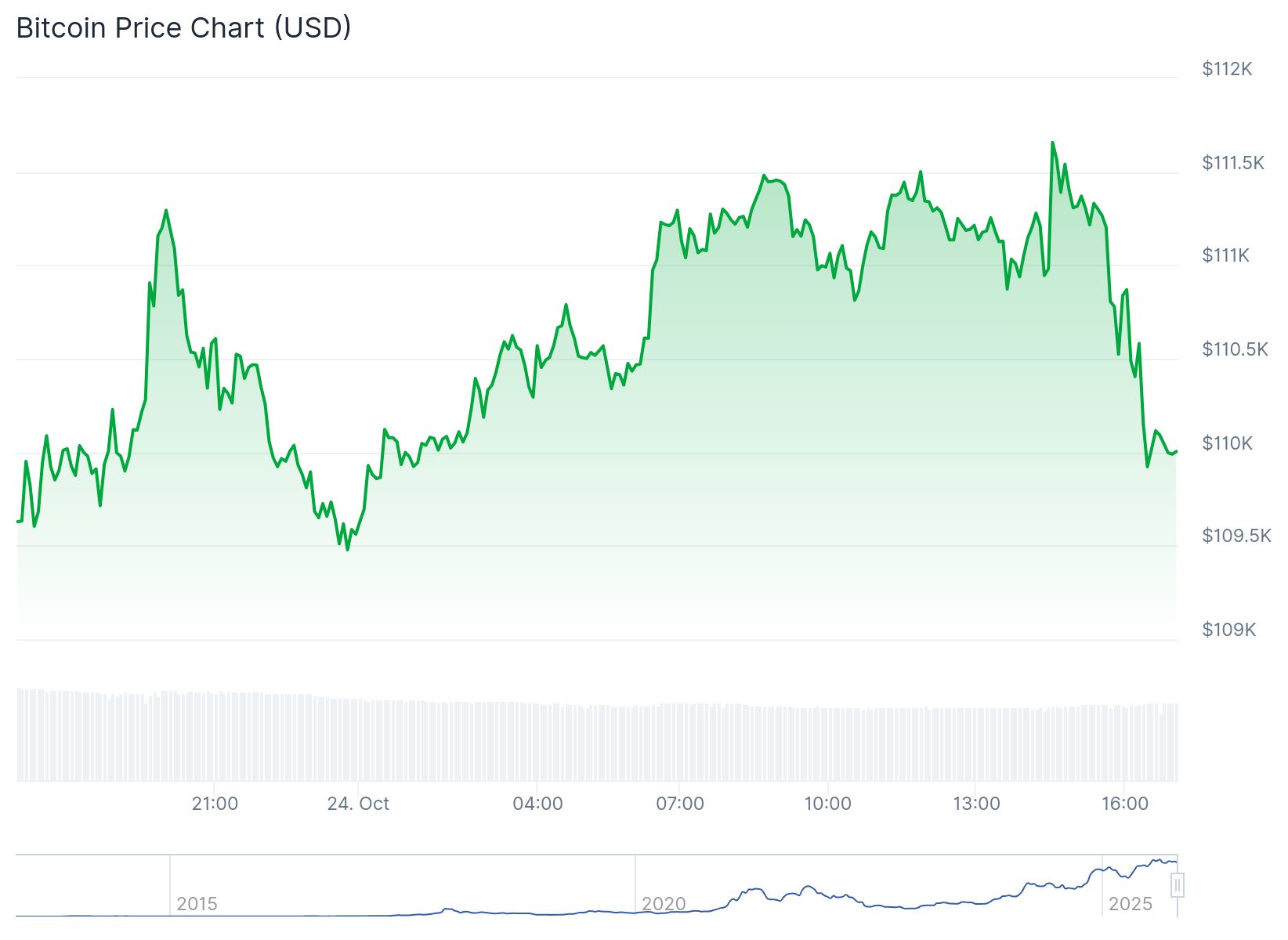Click the highest peak of the price line
Image resolution: width=1288 pixels, height=940 pixels.
pyautogui.click(x=1052, y=143)
